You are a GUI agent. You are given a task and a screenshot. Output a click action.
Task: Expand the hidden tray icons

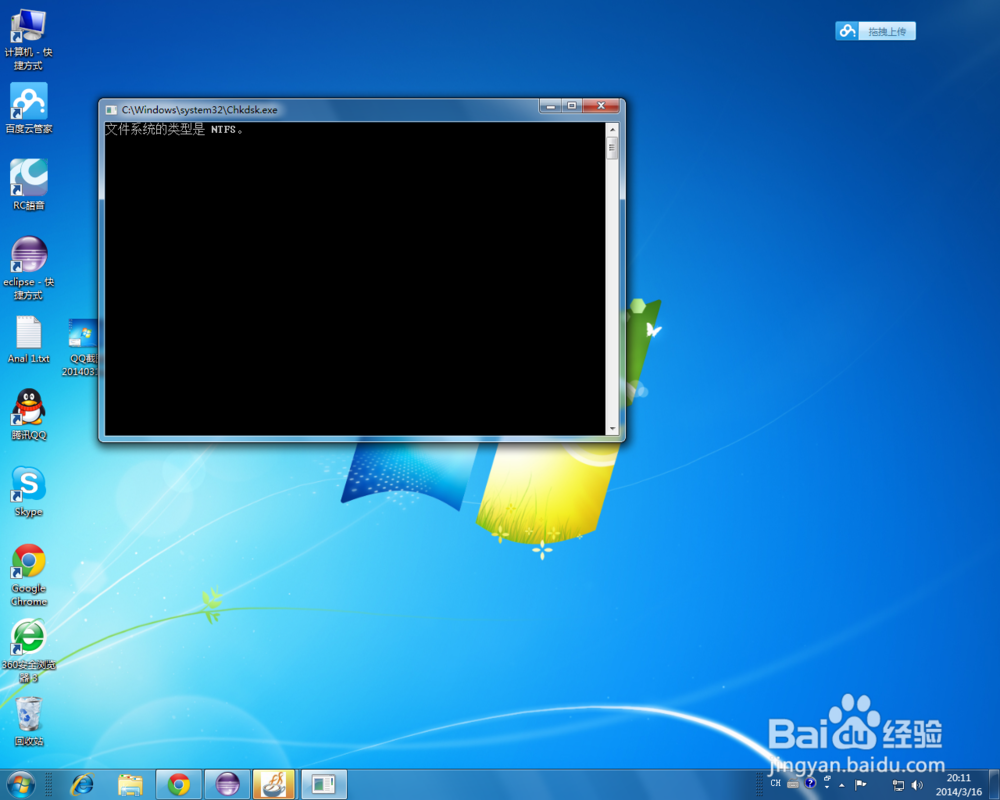click(x=842, y=785)
